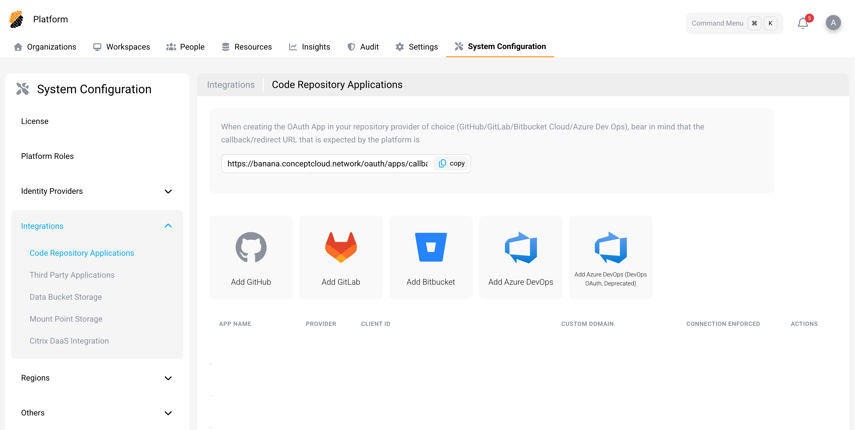Click the GitHub octocat icon
This screenshot has height=430, width=855.
[x=251, y=247]
